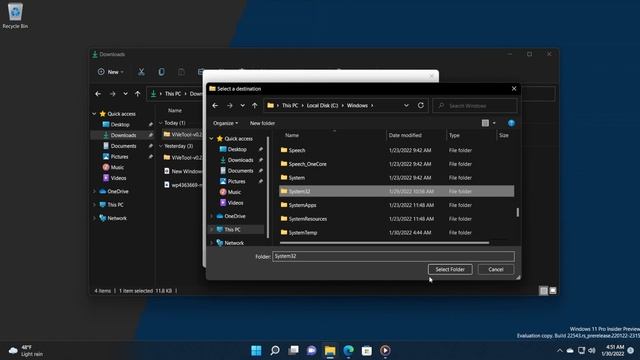This screenshot has height=360, width=640.
Task: Click Search Windows field in dialog
Action: 475,106
